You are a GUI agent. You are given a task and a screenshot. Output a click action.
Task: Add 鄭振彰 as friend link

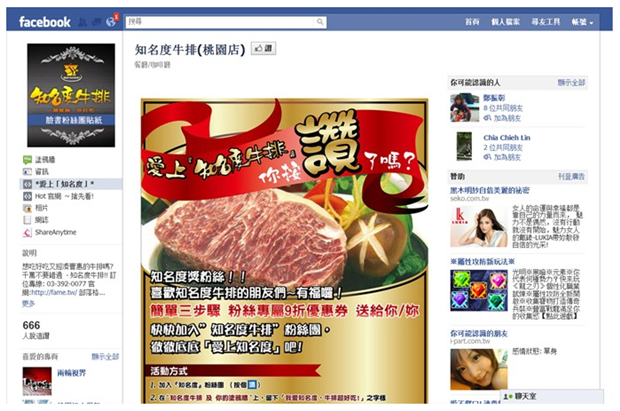[x=507, y=118]
